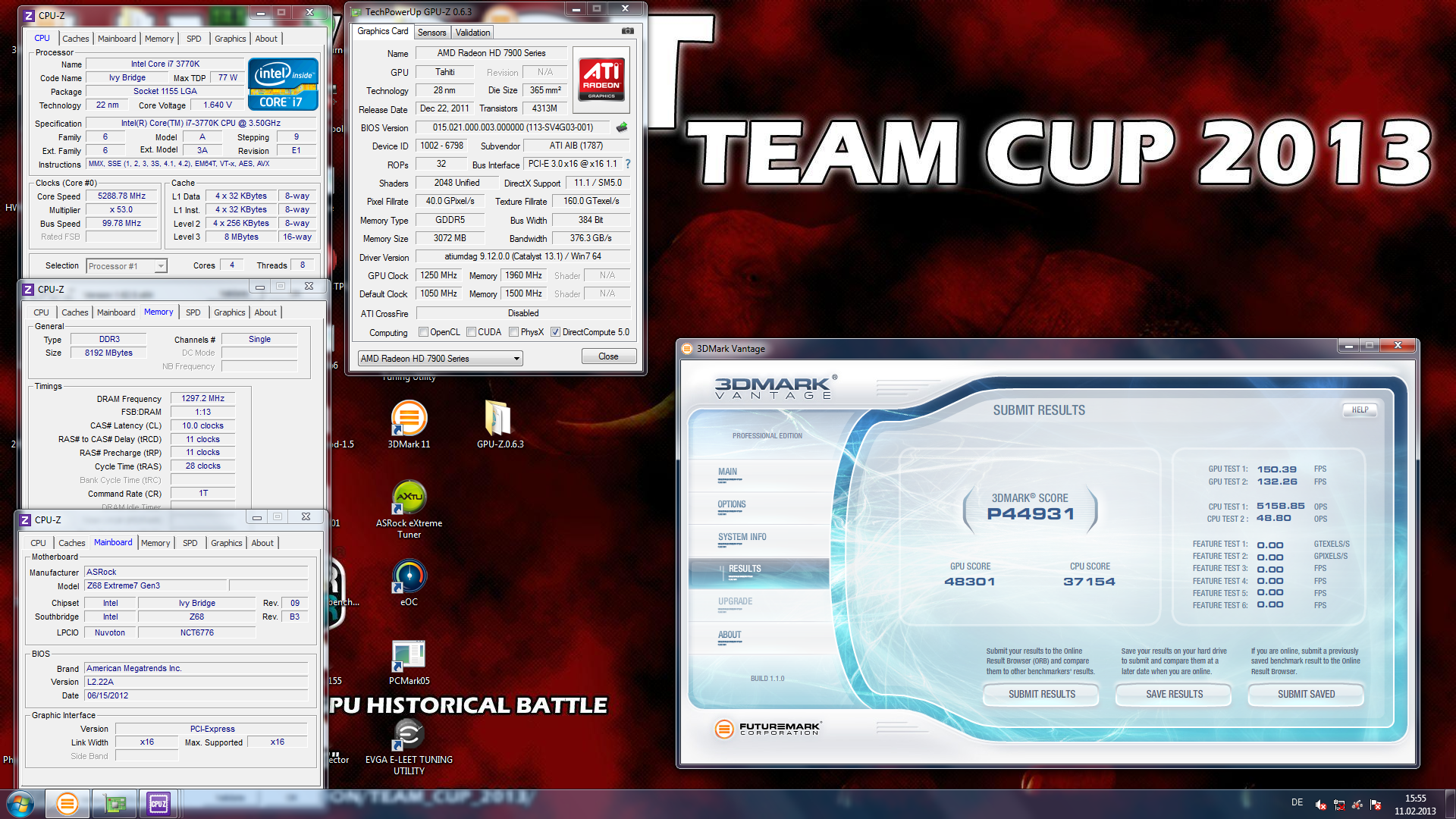Open OPTIONS section in 3DMark Vantage
This screenshot has height=819, width=1456.
point(758,507)
